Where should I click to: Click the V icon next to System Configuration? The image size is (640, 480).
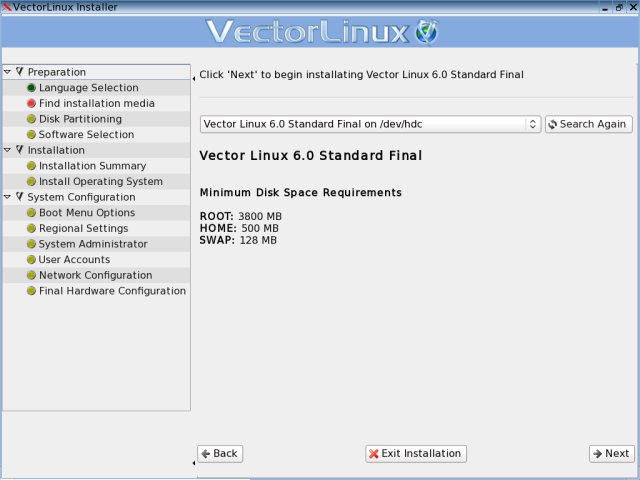20,197
